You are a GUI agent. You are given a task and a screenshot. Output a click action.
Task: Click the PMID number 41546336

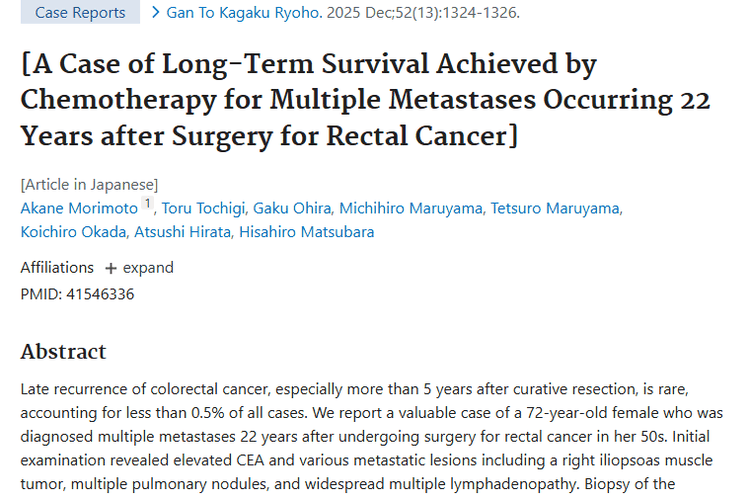point(99,294)
